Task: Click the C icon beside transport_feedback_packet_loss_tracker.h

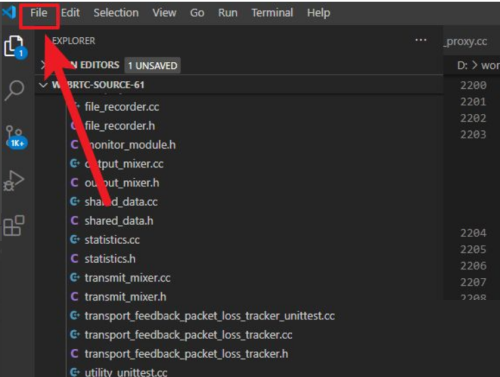Action: (75, 353)
